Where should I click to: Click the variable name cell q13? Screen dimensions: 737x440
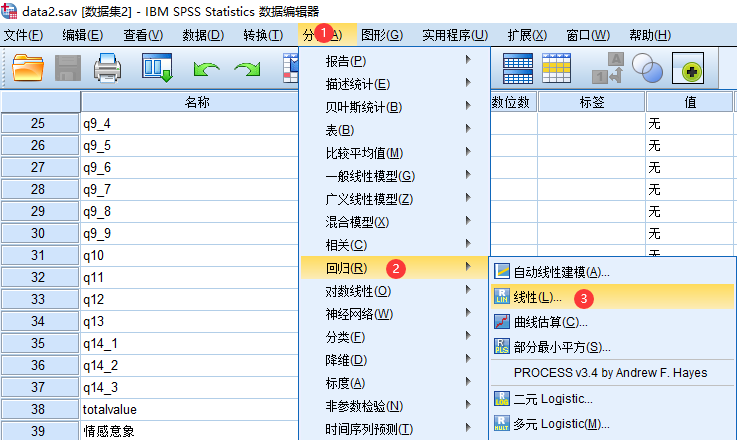pos(190,321)
